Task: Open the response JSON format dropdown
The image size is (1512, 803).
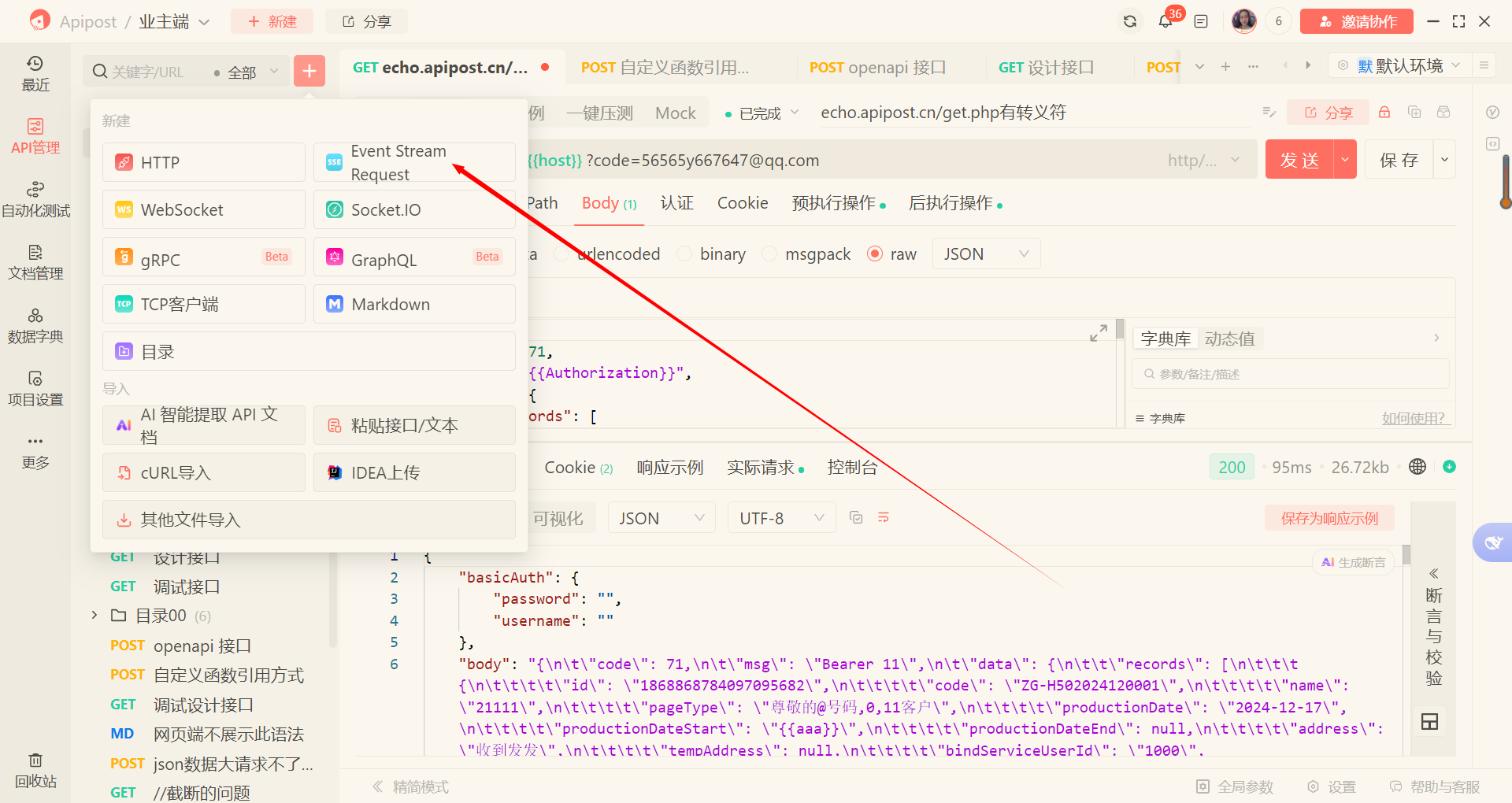Action: click(661, 518)
